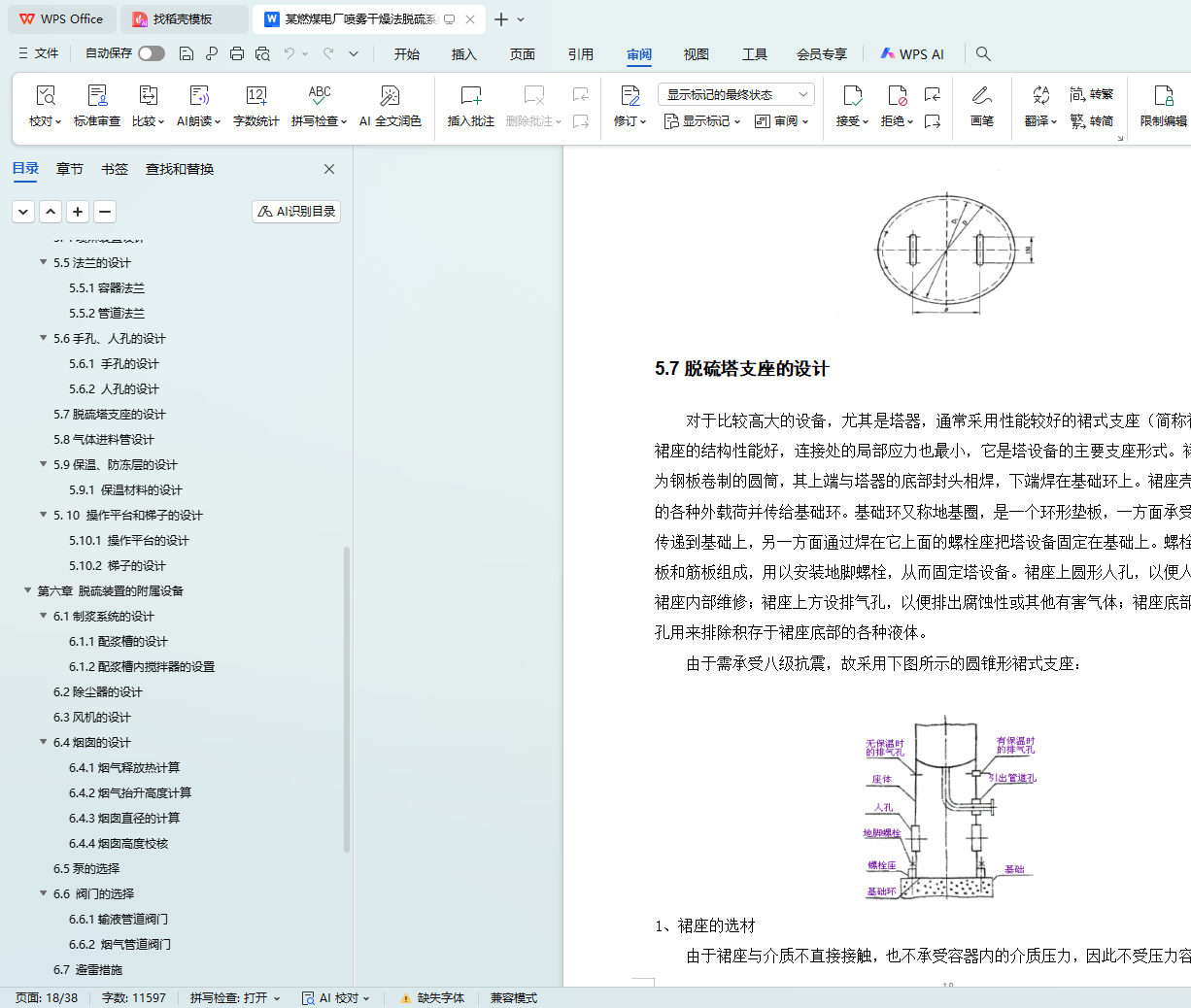Switch to the 书签 panel tab
Screen dimensions: 1191x1008
(x=115, y=169)
